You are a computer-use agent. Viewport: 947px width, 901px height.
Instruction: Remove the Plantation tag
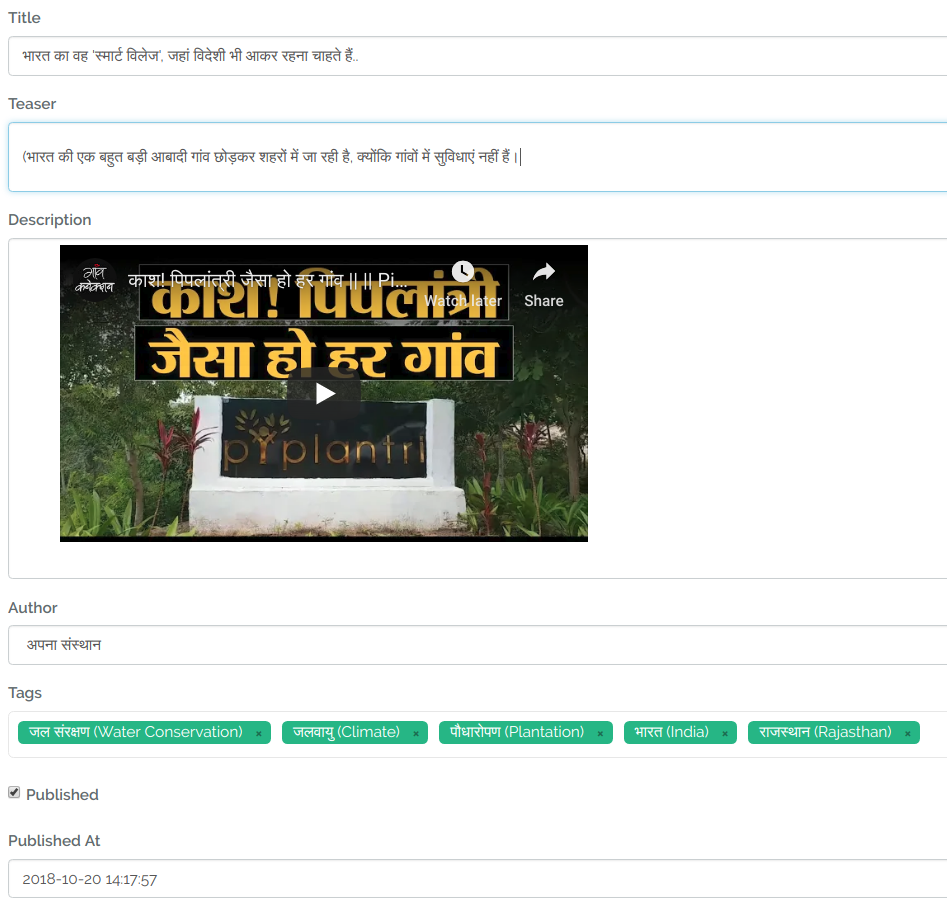pyautogui.click(x=600, y=733)
